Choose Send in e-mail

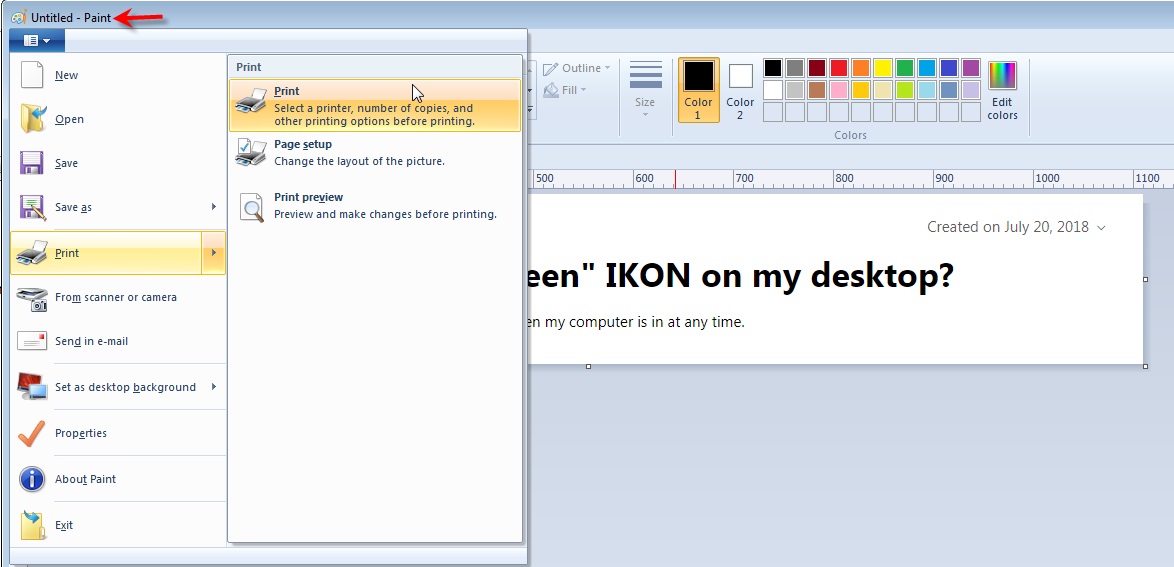pyautogui.click(x=118, y=342)
